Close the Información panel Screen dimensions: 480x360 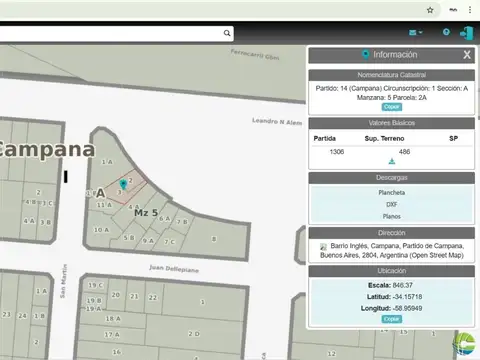click(467, 55)
